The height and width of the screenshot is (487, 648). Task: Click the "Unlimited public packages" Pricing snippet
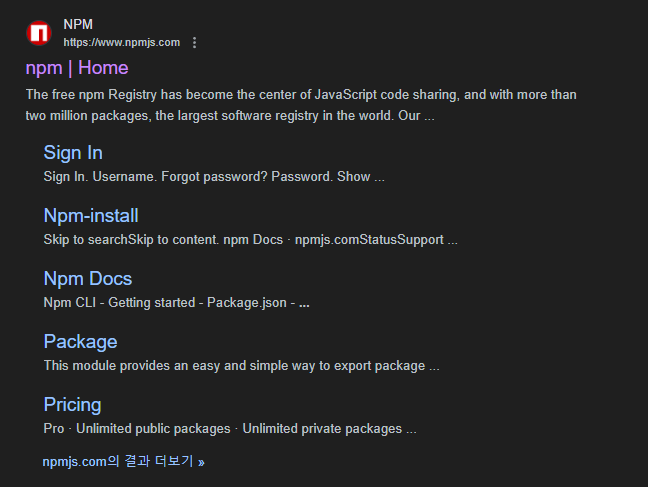[x=153, y=429]
